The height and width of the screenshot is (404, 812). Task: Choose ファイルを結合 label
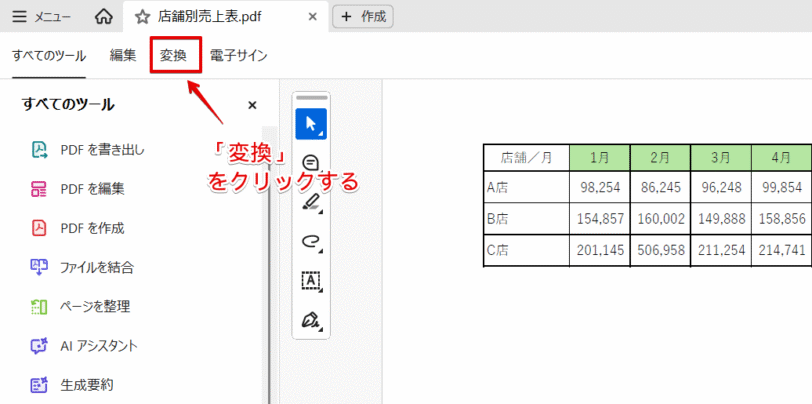[x=97, y=268]
